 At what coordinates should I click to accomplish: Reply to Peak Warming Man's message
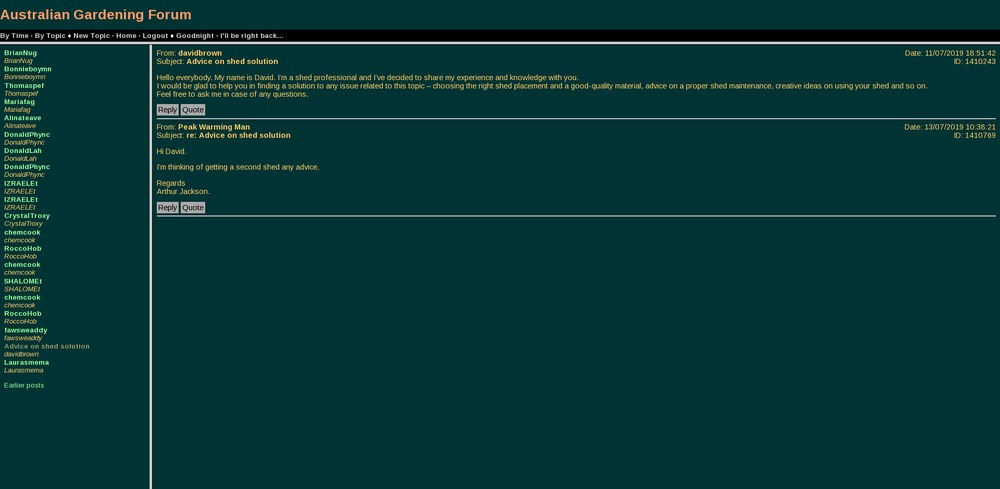(x=167, y=208)
